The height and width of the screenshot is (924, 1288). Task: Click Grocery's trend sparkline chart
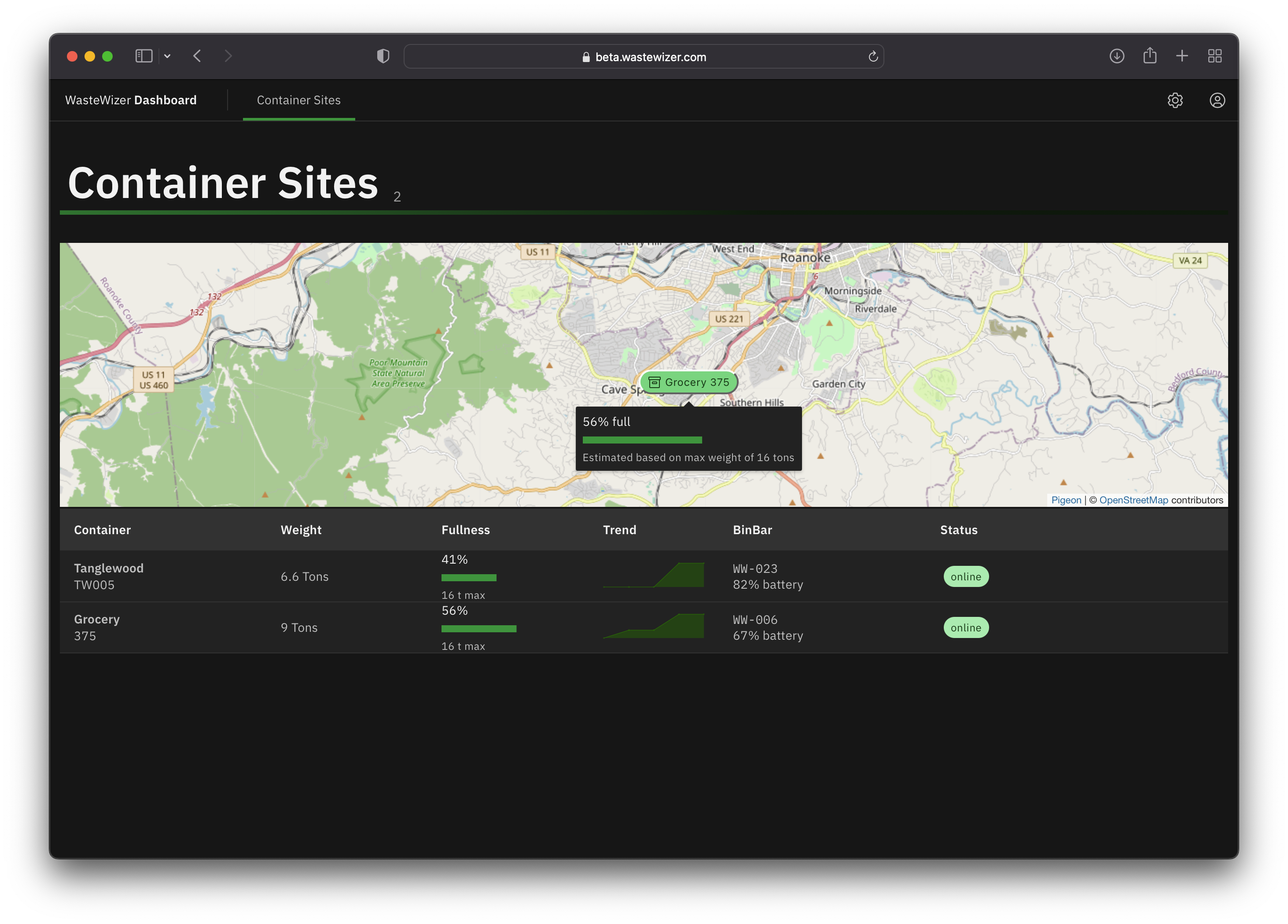pos(653,625)
